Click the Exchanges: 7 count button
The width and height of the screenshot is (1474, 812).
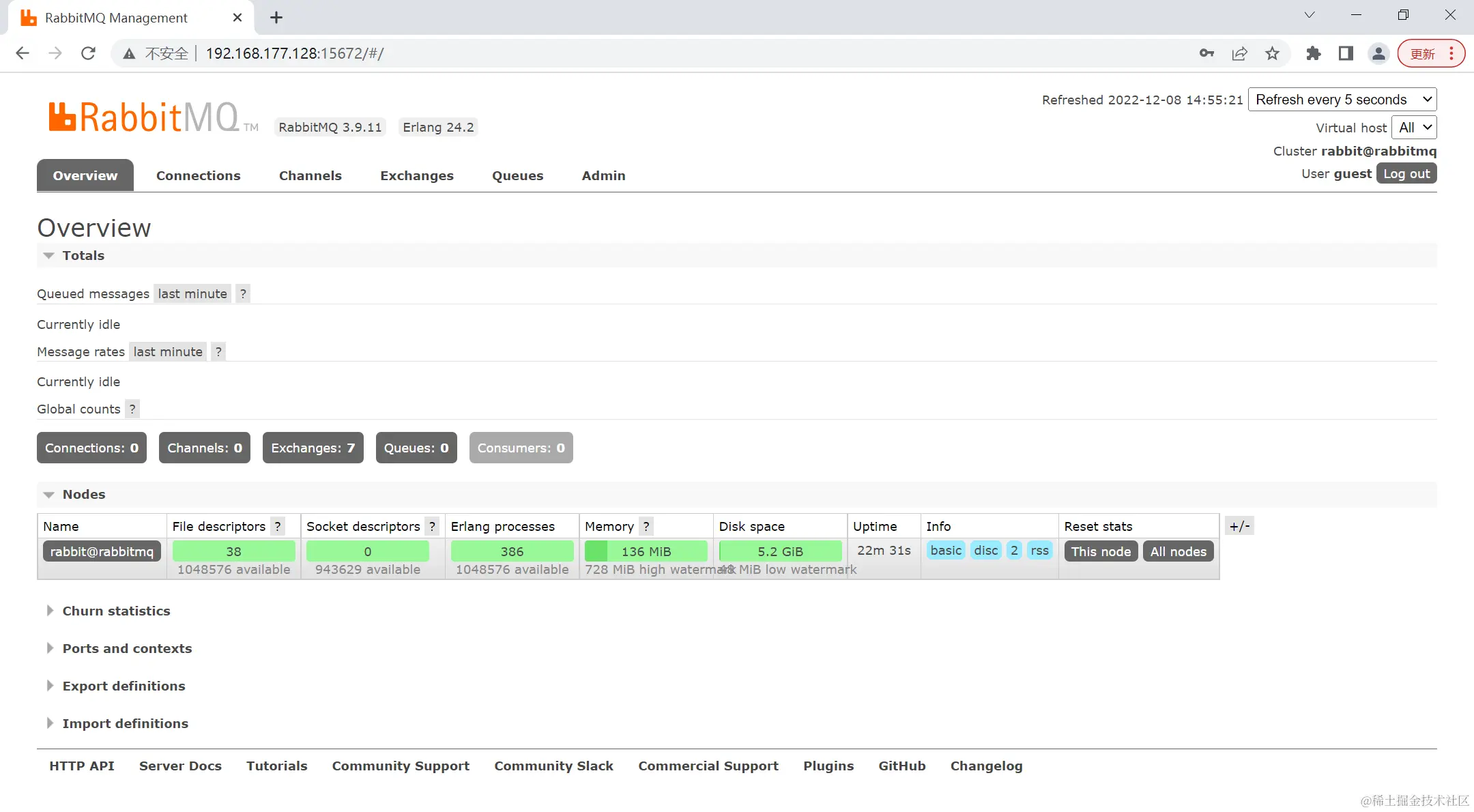(313, 448)
